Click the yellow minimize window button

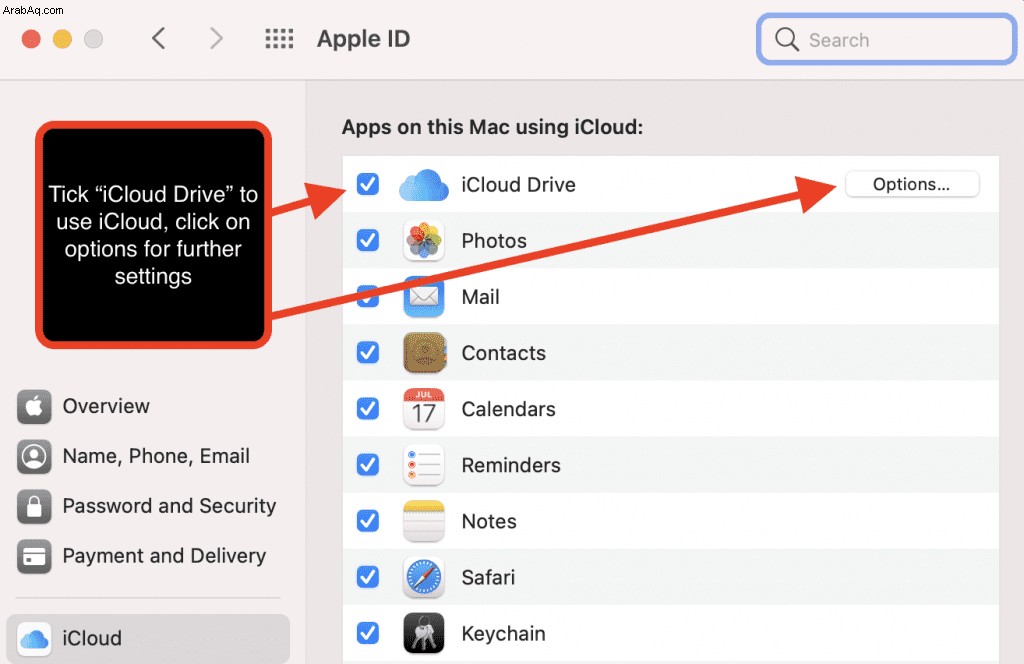coord(62,39)
